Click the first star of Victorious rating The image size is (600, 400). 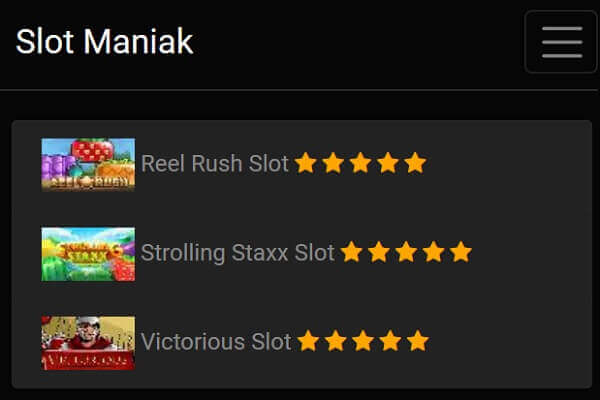(308, 341)
